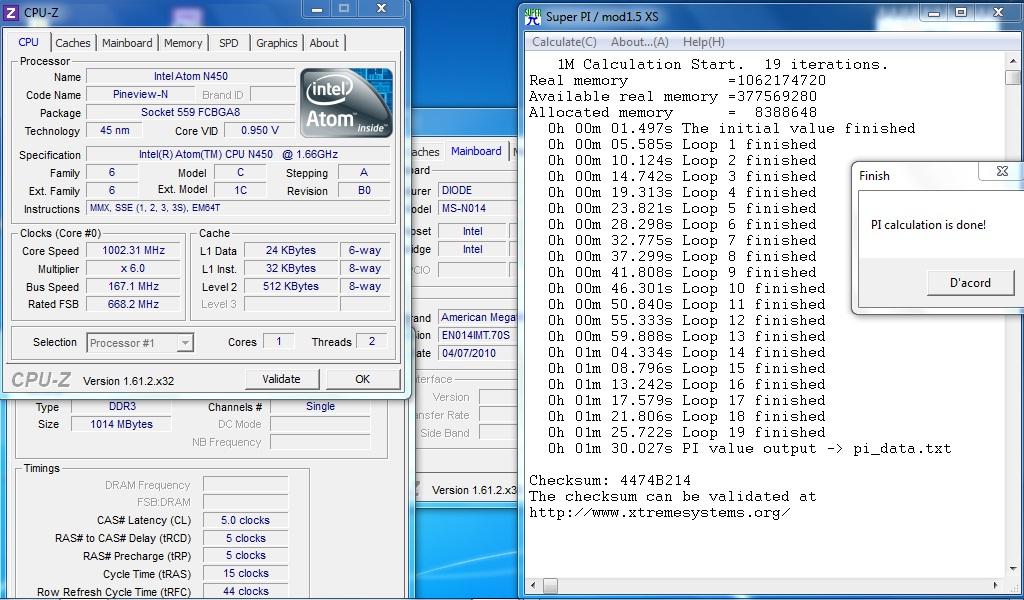Click the Super PI horizontal scroll left arrow
1024x600 pixels.
533,586
